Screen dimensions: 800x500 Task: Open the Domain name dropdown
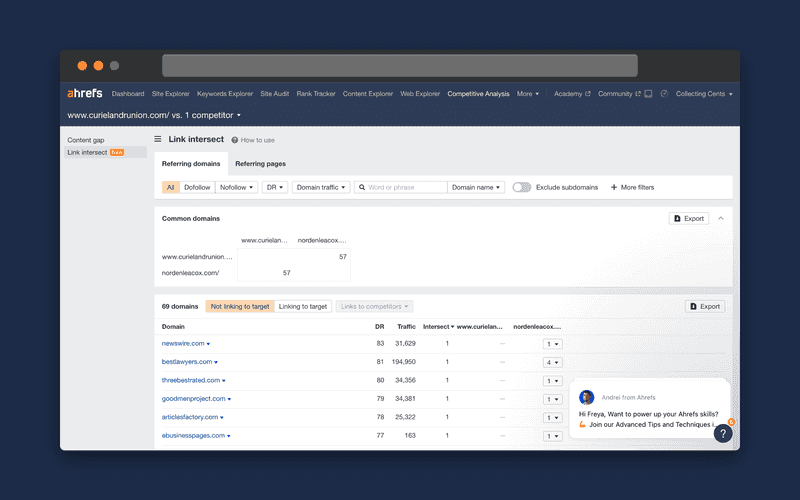tap(476, 187)
